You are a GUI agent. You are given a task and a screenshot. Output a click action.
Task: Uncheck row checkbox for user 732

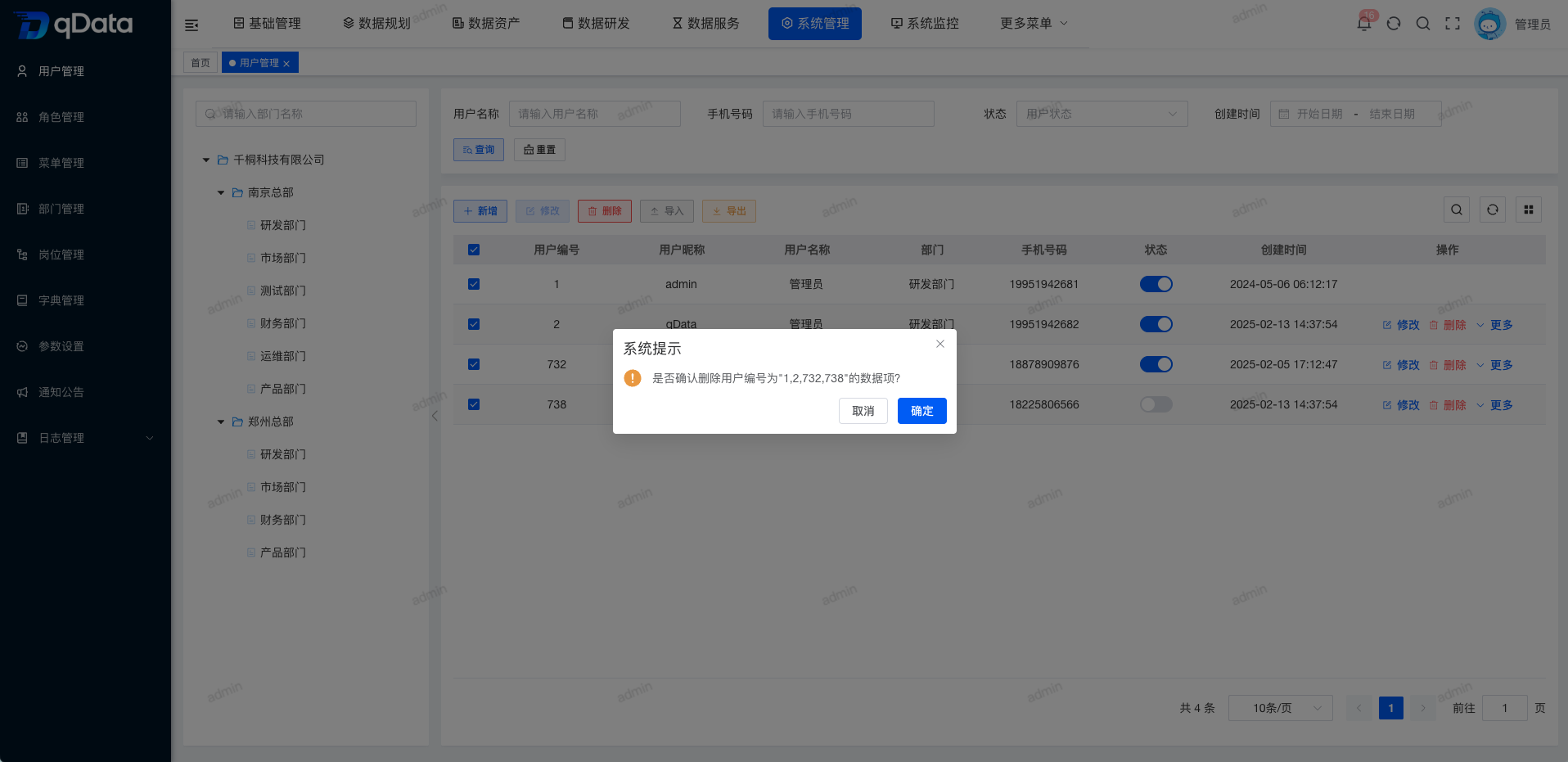[474, 364]
